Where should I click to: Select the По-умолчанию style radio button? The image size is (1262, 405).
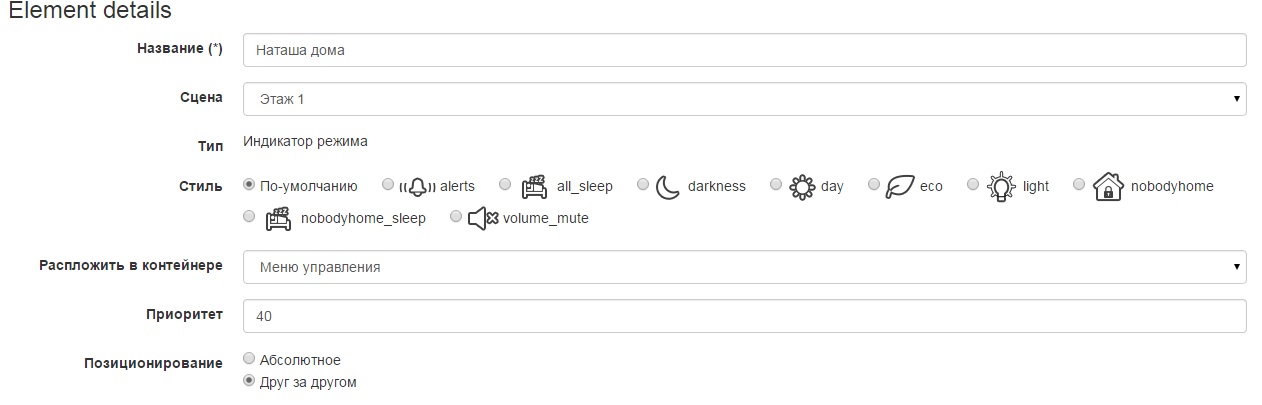click(249, 185)
